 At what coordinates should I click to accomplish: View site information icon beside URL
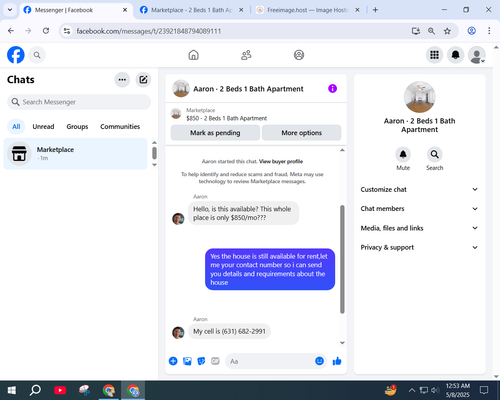pyautogui.click(x=67, y=31)
